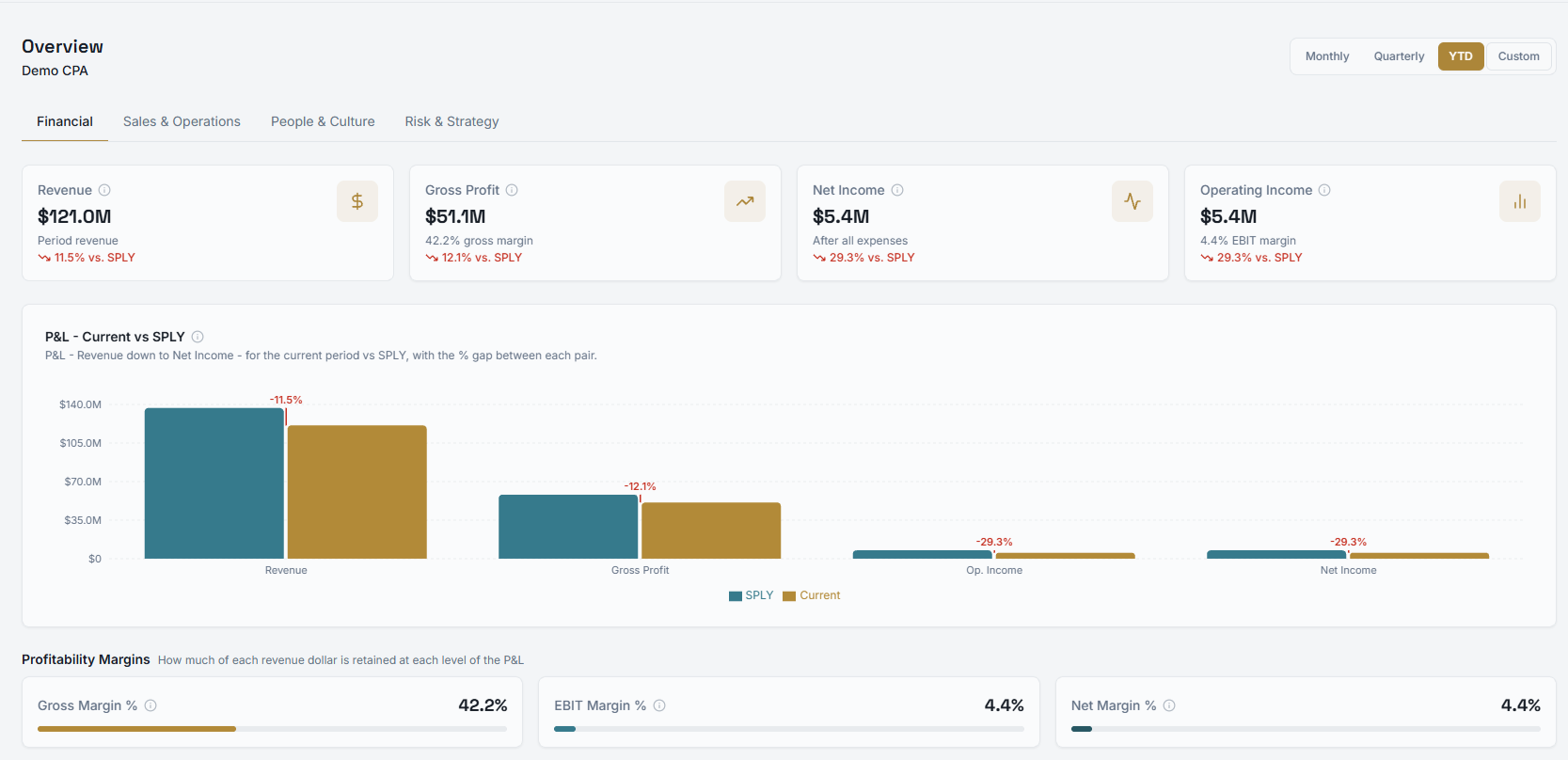This screenshot has height=760, width=1568.
Task: Open the info tooltip next to Revenue
Action: 104,190
